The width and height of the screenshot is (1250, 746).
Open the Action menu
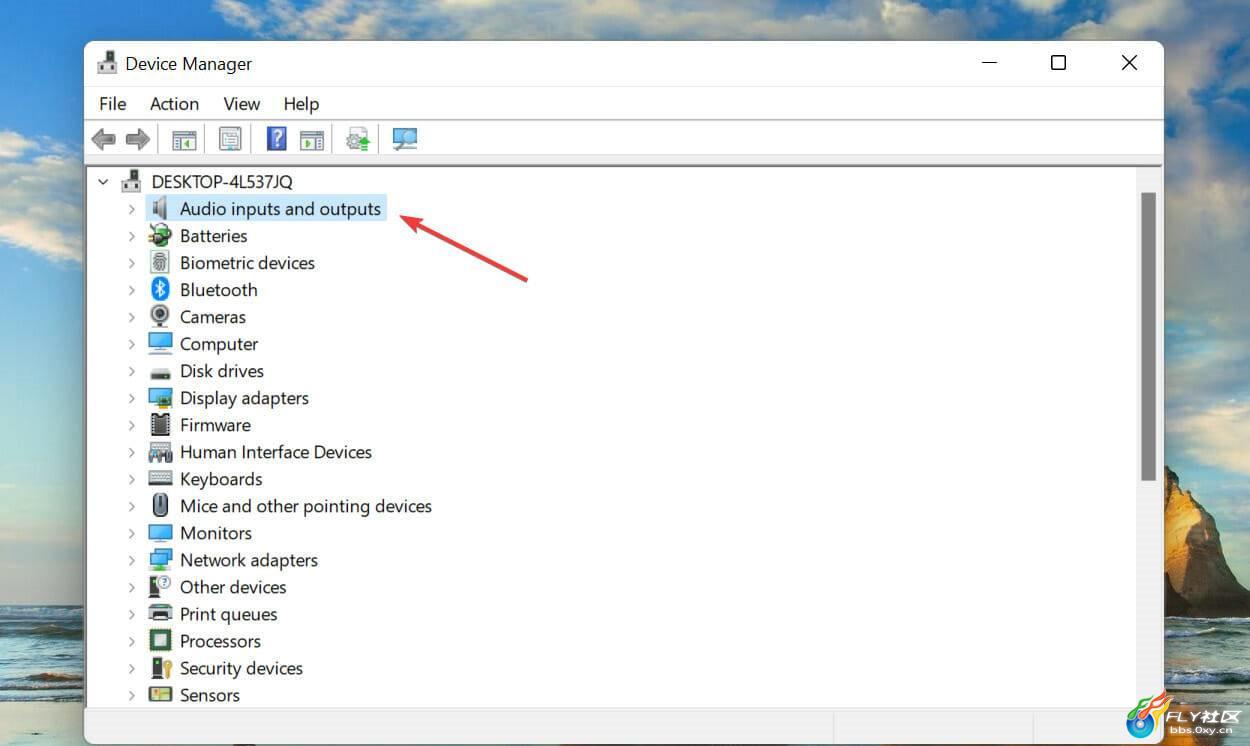pos(174,104)
